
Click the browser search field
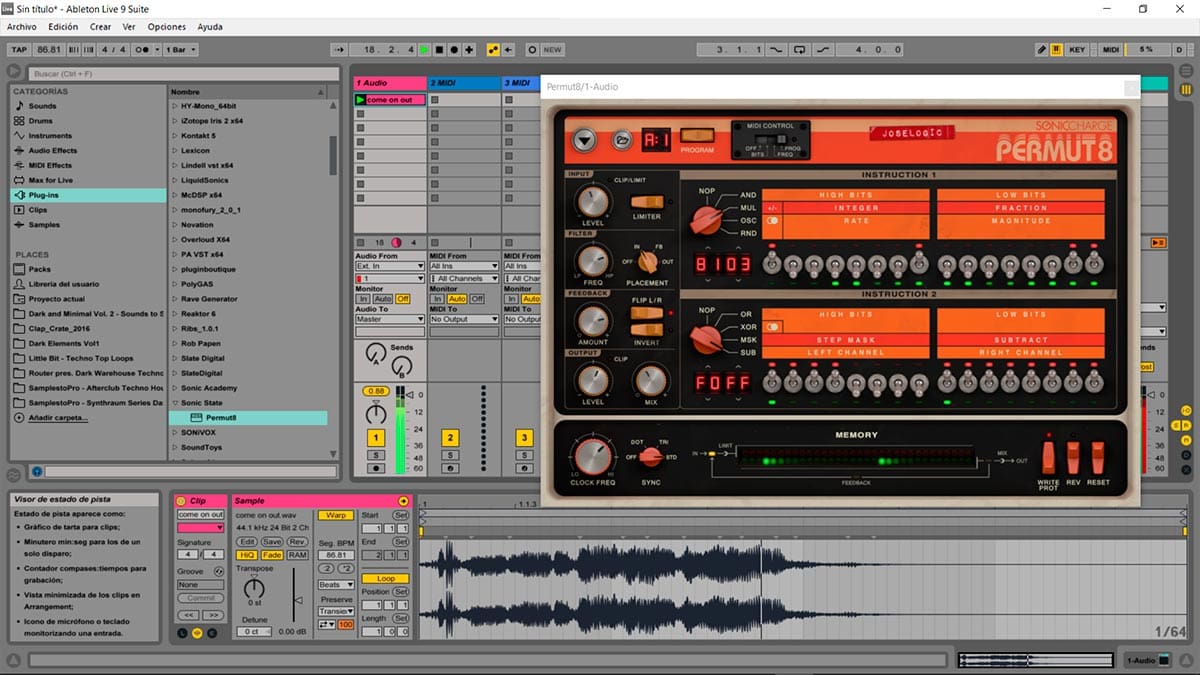pos(183,73)
